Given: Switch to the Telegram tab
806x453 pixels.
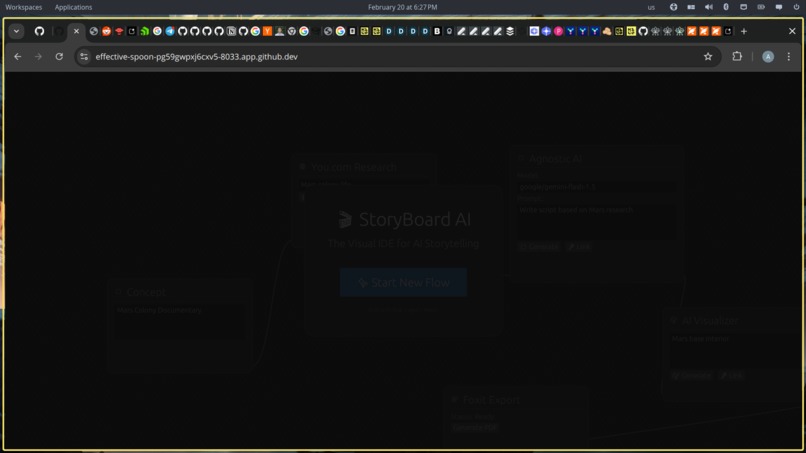Looking at the screenshot, I should 170,31.
